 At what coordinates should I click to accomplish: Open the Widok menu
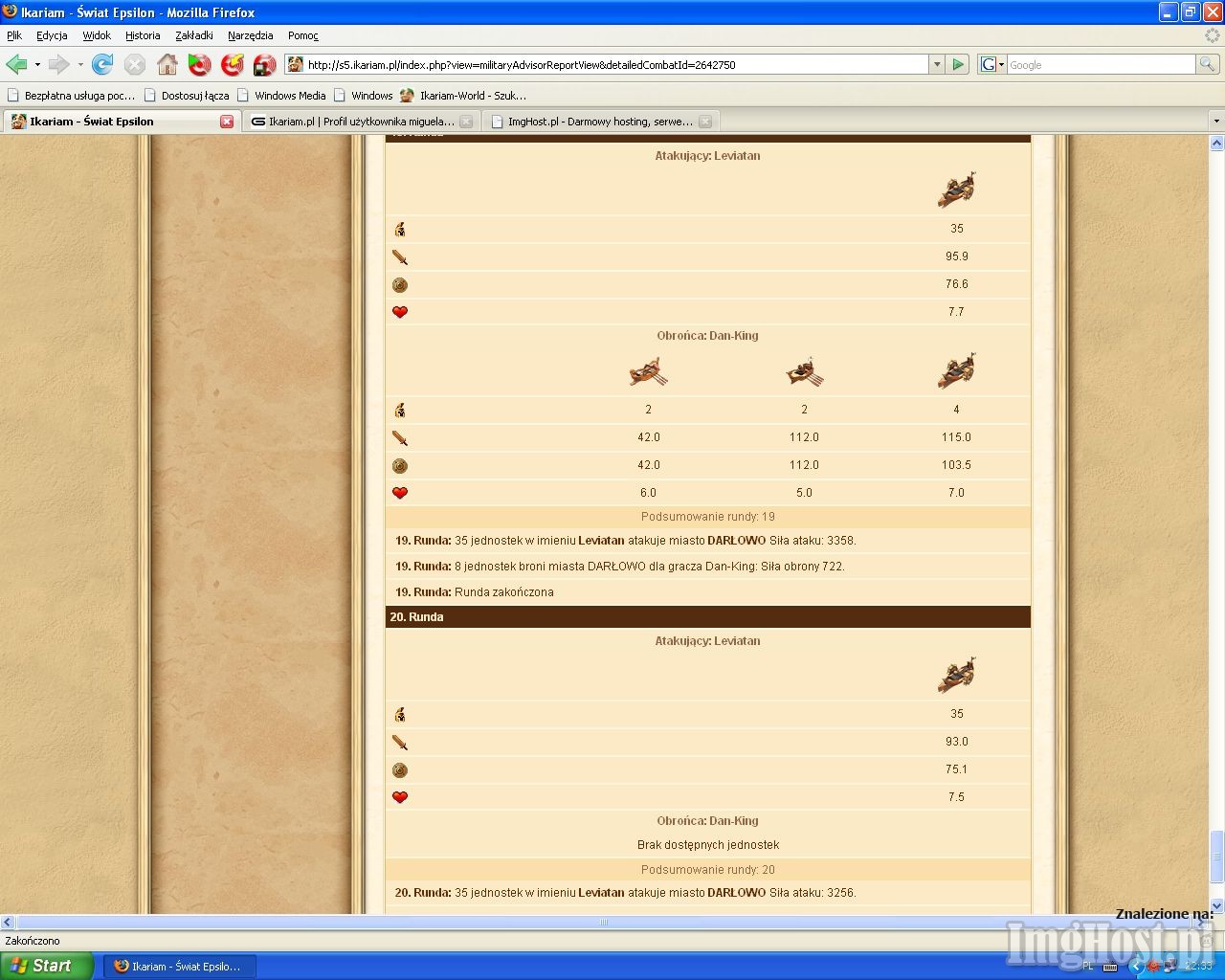(x=97, y=35)
